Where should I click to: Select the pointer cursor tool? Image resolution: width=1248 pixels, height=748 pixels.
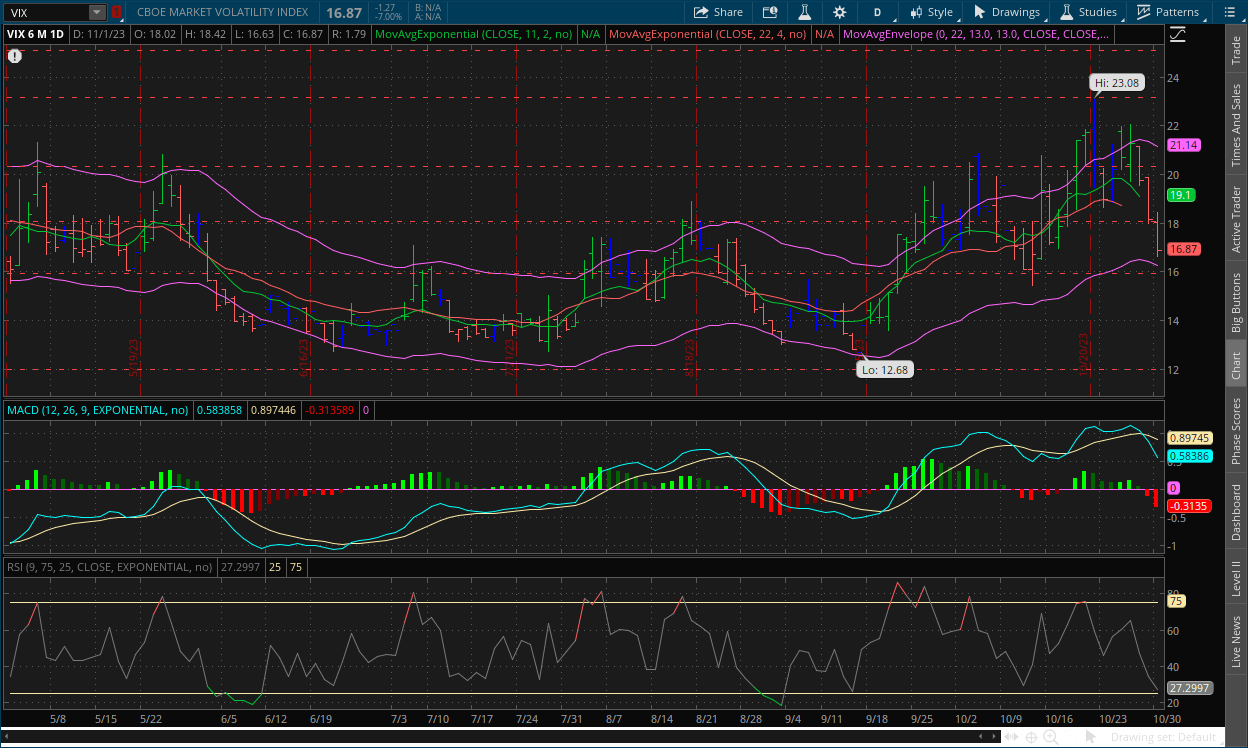[1089, 737]
